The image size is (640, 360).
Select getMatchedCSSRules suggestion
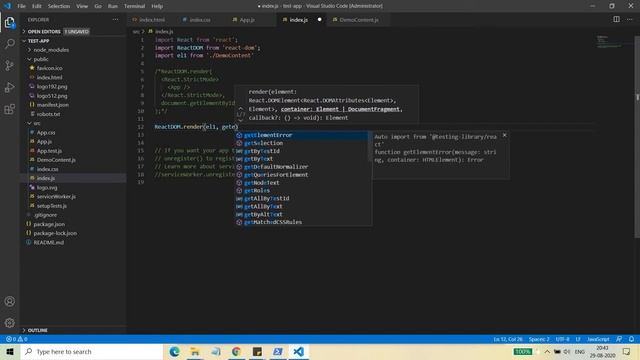point(301,222)
